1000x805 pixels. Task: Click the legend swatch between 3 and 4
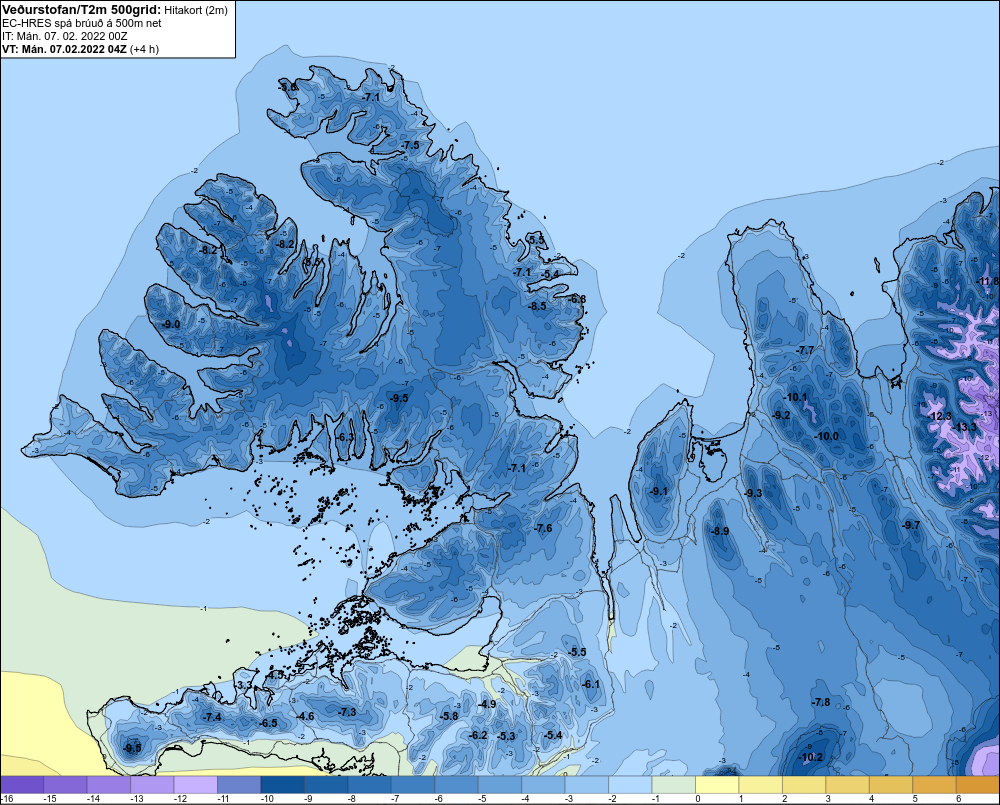(x=848, y=785)
